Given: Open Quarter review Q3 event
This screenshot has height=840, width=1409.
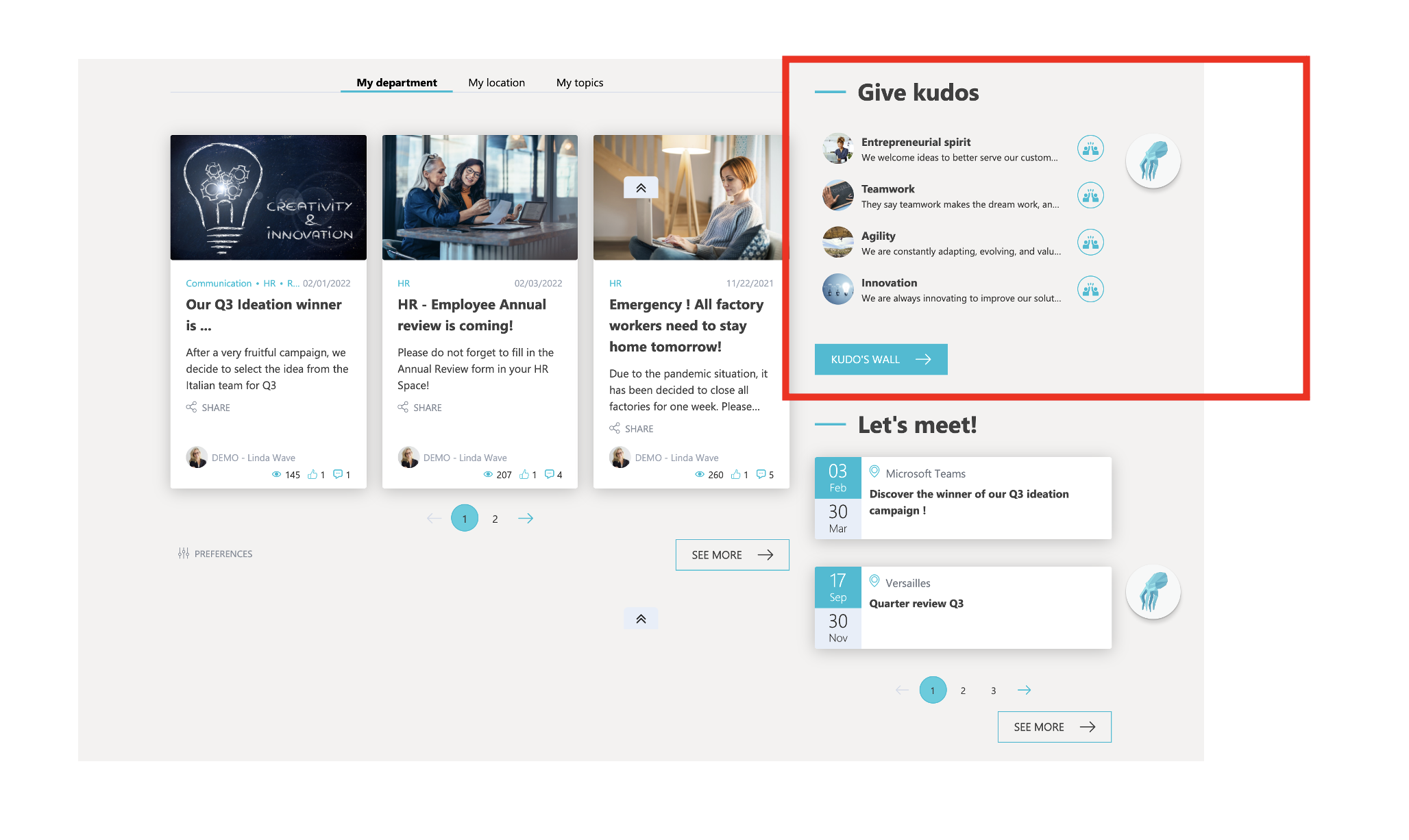Looking at the screenshot, I should tap(916, 604).
